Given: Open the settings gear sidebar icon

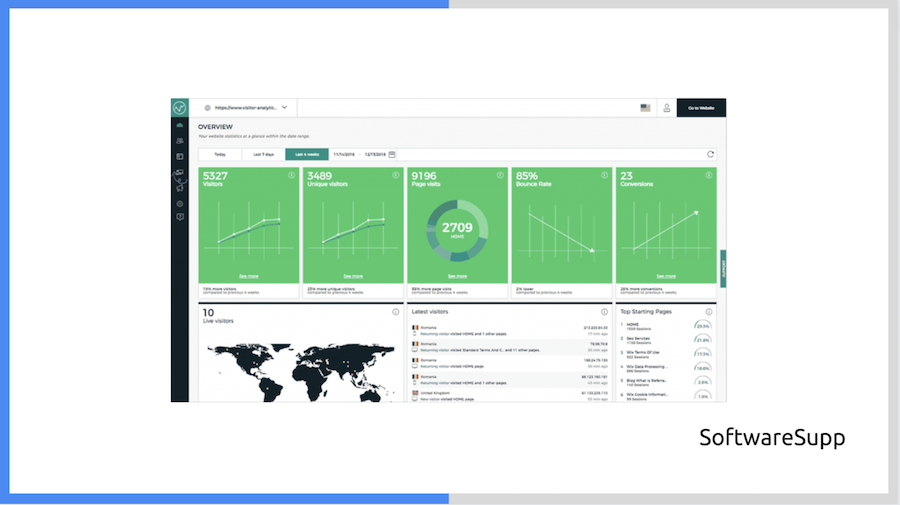Looking at the screenshot, I should (180, 204).
